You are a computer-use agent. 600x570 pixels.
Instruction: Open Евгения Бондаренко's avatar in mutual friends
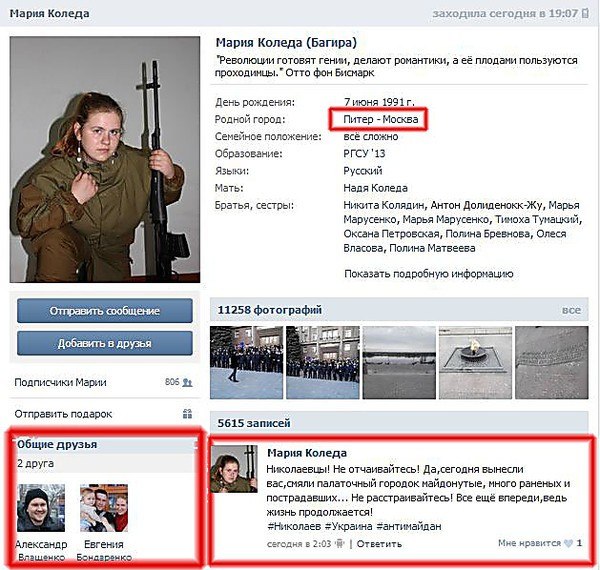point(104,508)
